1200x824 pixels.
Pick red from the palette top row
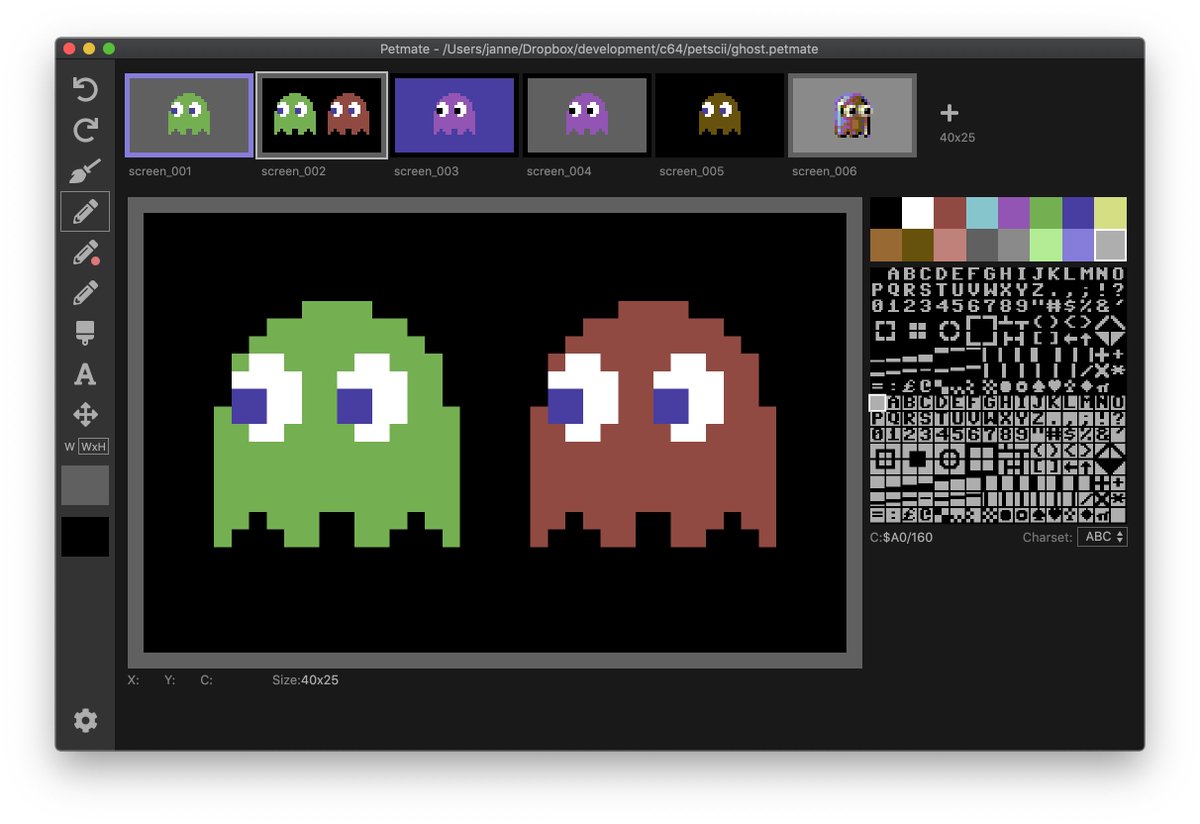click(x=950, y=213)
